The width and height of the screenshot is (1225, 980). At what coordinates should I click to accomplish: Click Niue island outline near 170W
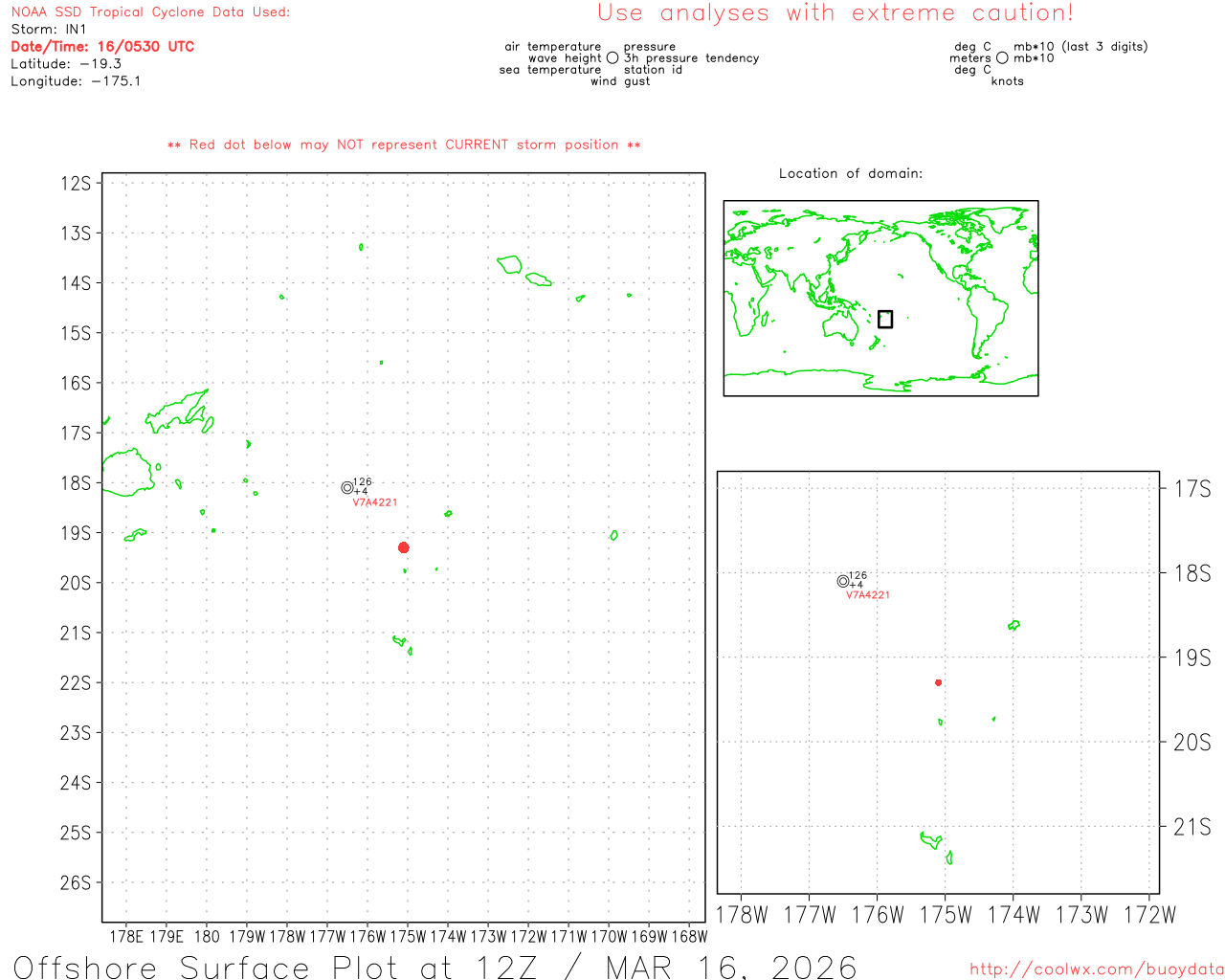(x=613, y=535)
